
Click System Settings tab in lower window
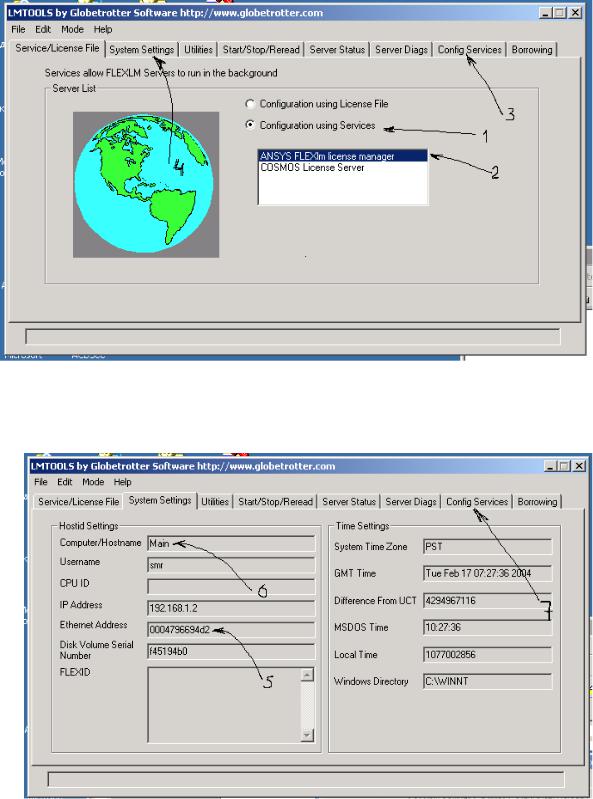pyautogui.click(x=160, y=500)
